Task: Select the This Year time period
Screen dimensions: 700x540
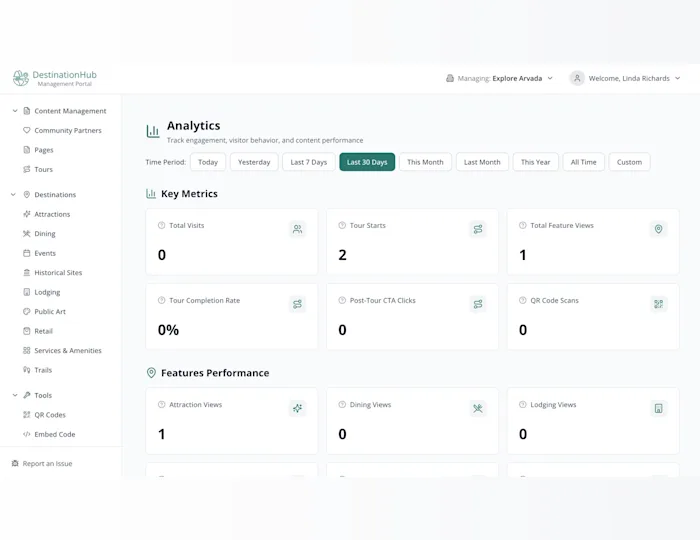Action: (x=536, y=162)
